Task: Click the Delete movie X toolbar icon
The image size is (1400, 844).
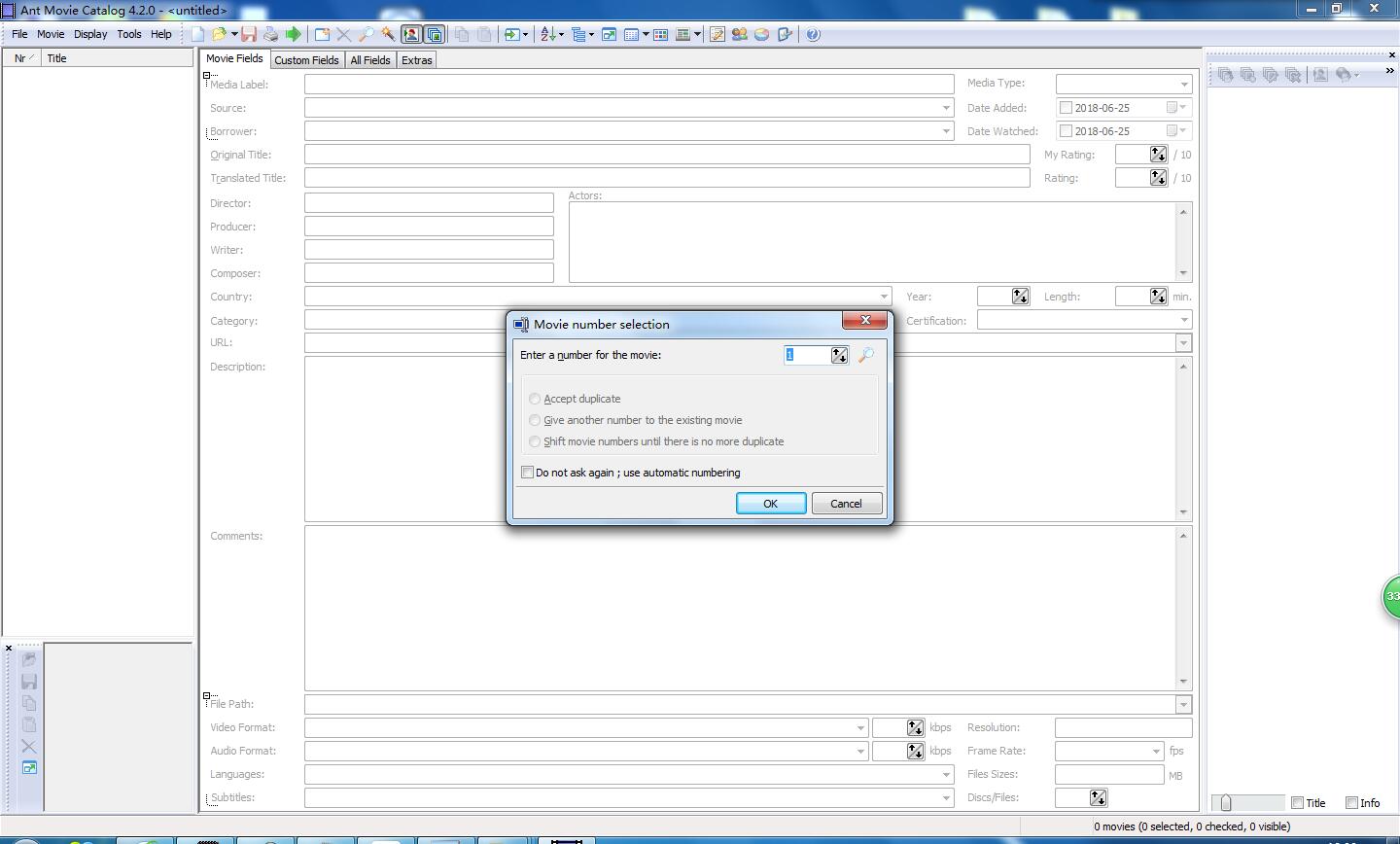Action: tap(344, 34)
